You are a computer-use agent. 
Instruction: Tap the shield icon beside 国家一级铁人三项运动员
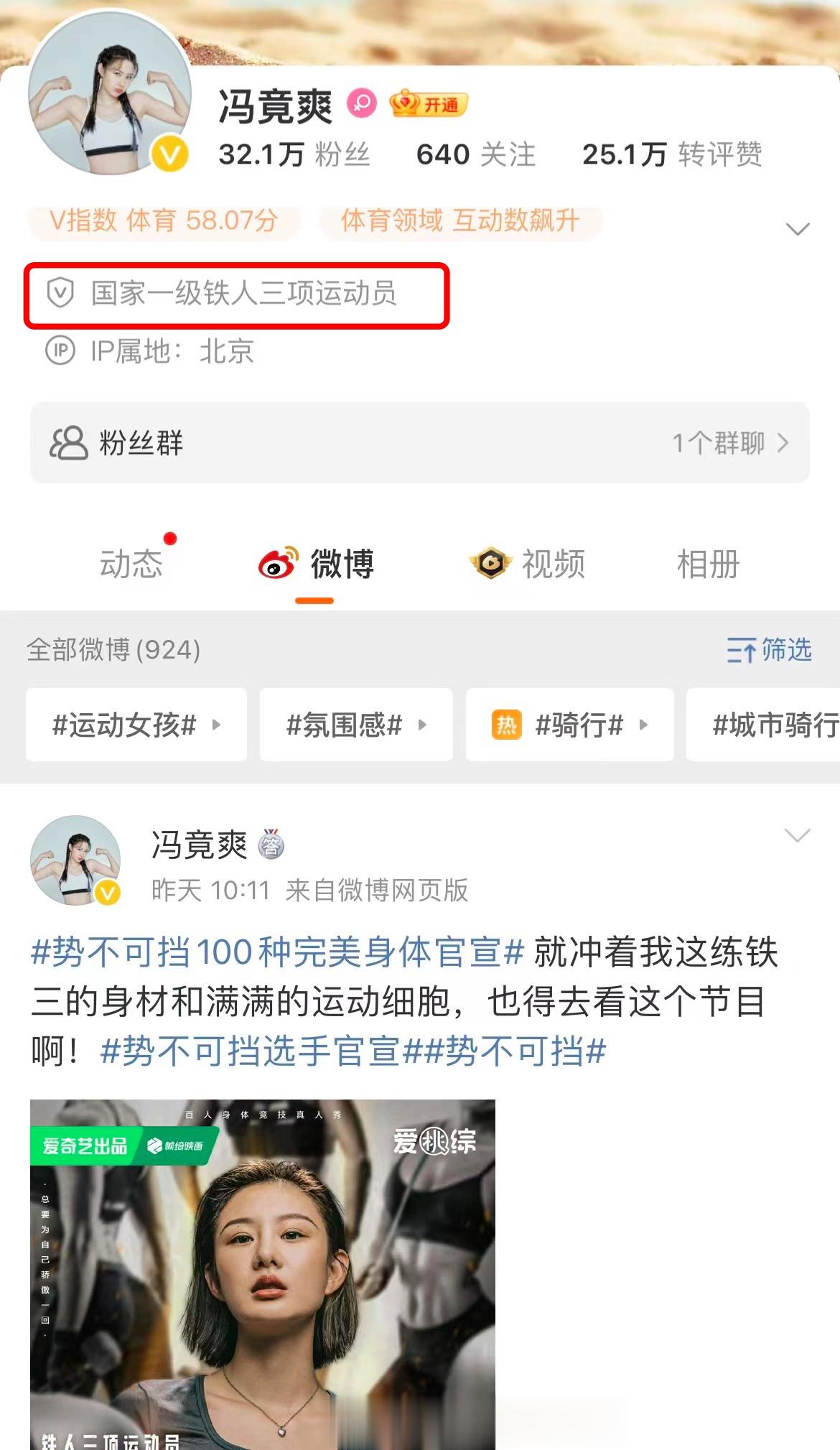(60, 294)
